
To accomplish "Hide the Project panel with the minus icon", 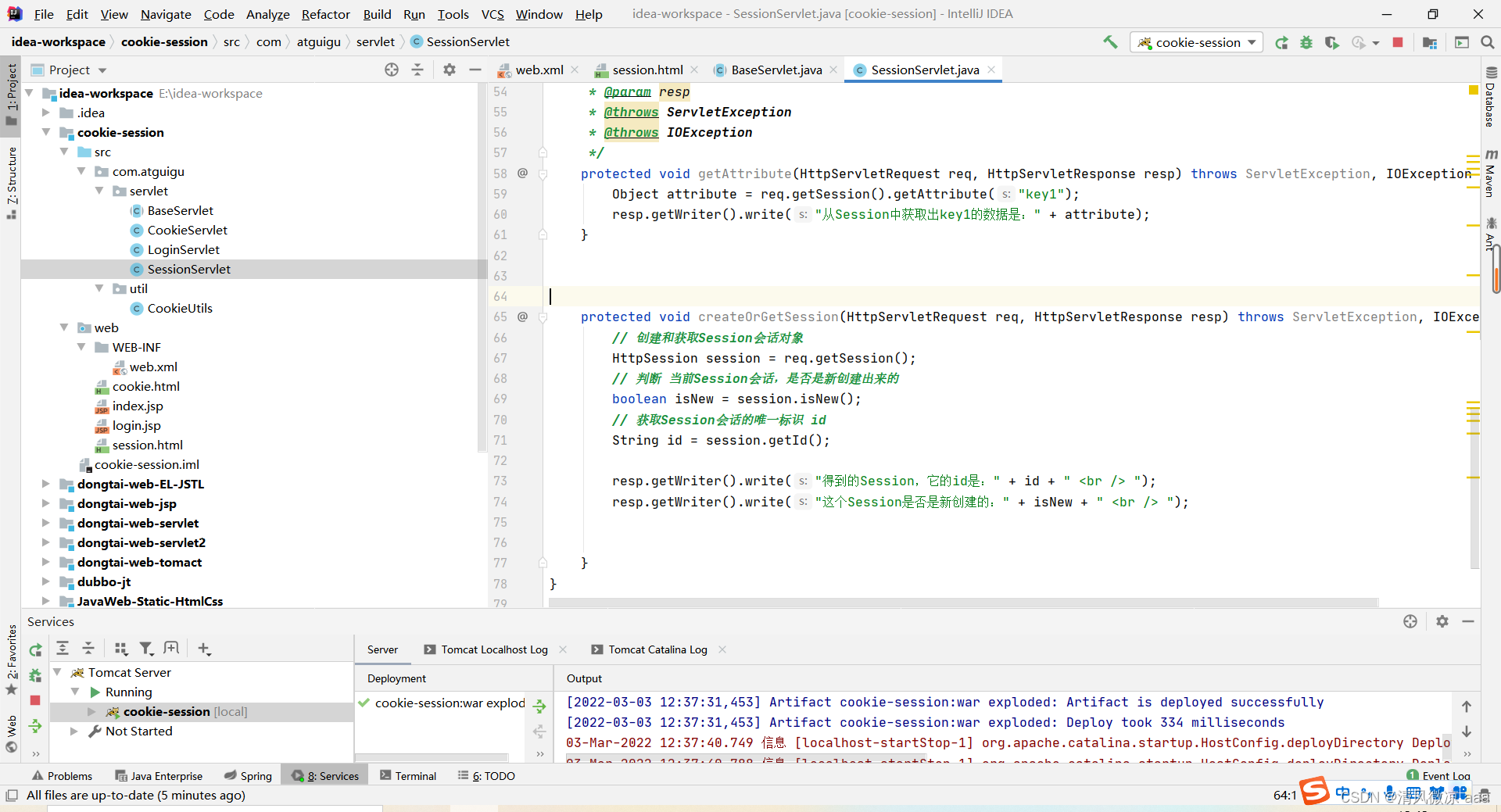I will coord(475,70).
